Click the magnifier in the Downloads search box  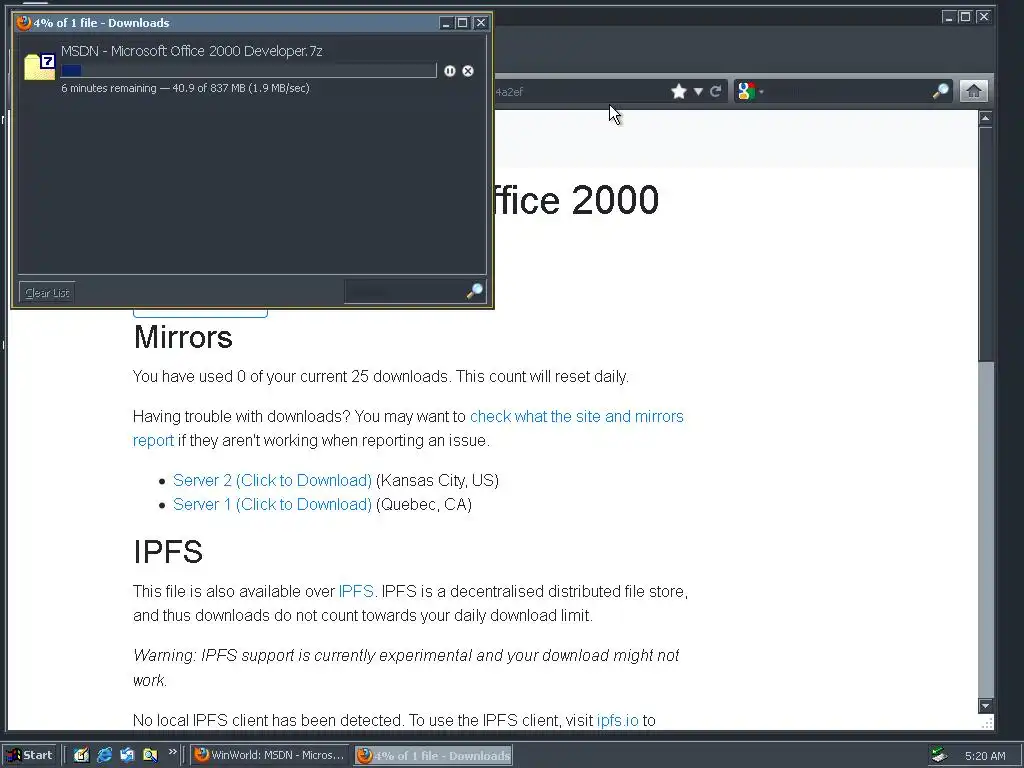[475, 291]
